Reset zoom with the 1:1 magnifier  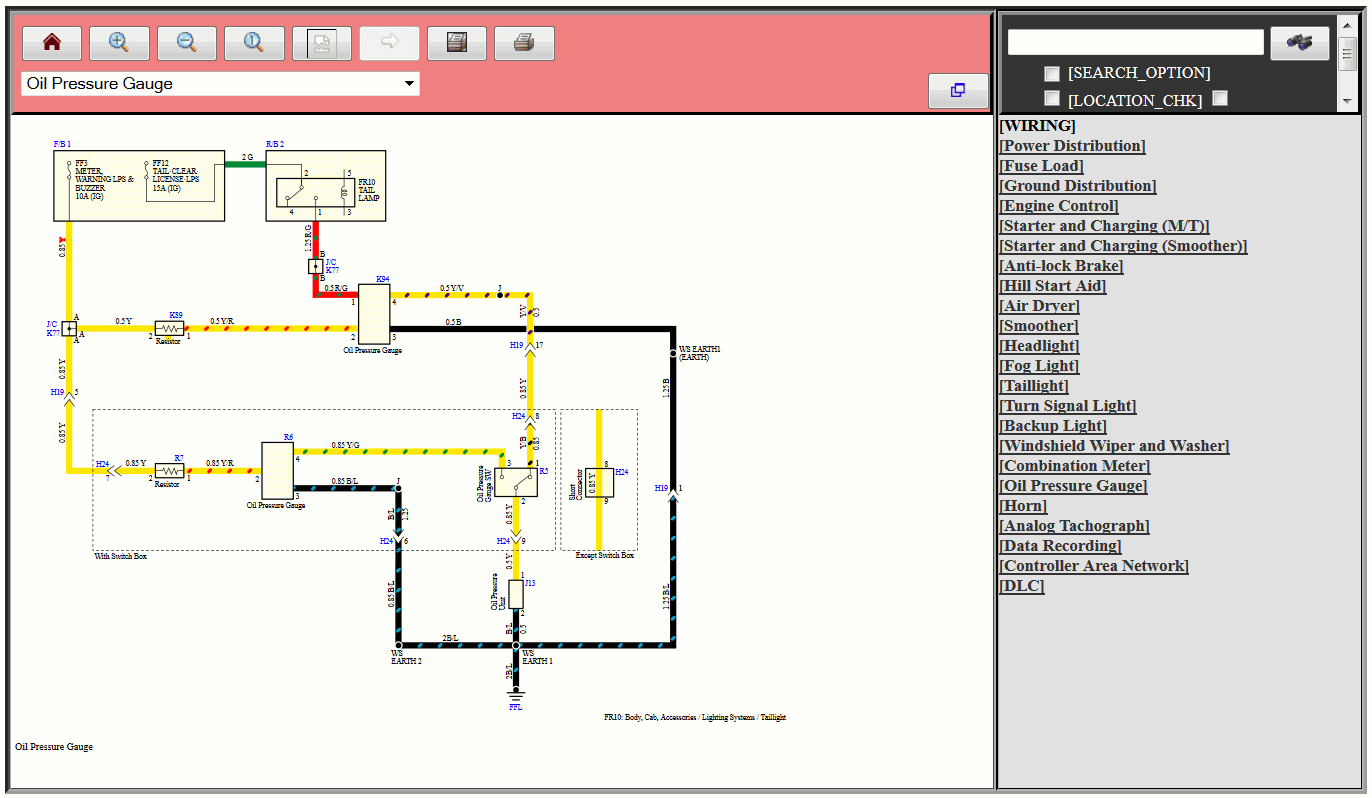(x=254, y=43)
